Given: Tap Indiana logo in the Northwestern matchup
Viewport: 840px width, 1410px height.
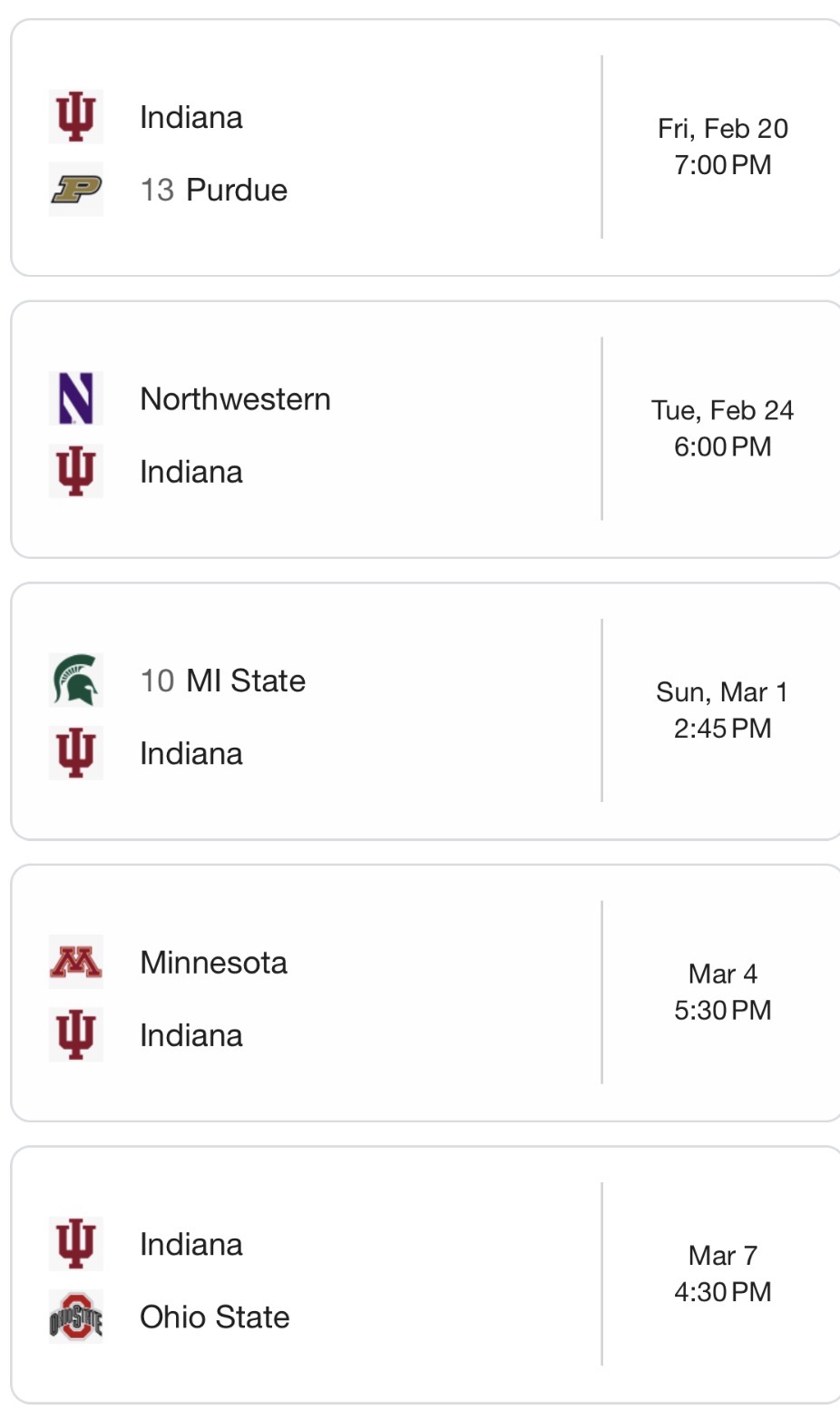Looking at the screenshot, I should [x=76, y=472].
